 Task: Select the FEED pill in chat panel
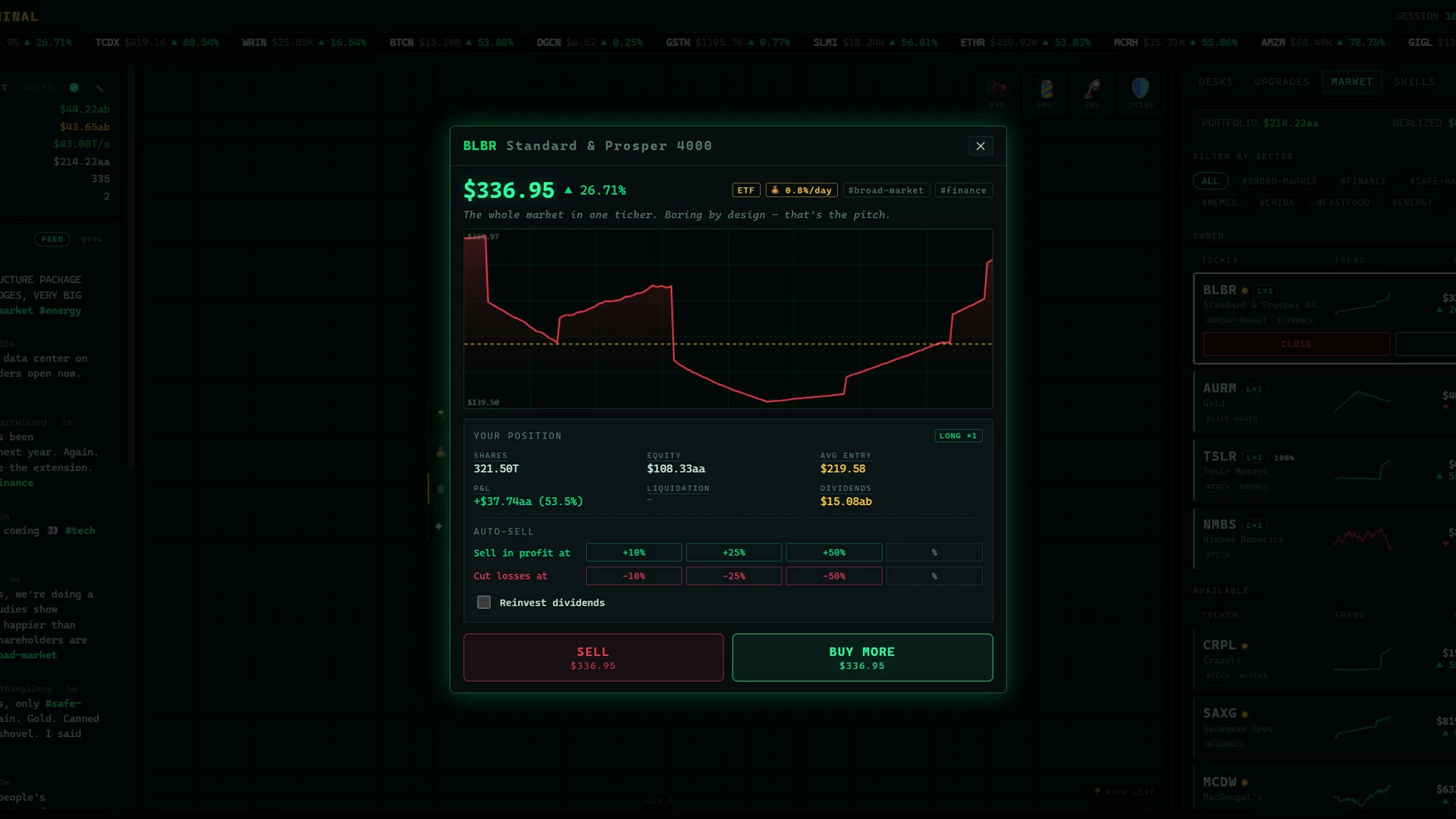point(52,240)
